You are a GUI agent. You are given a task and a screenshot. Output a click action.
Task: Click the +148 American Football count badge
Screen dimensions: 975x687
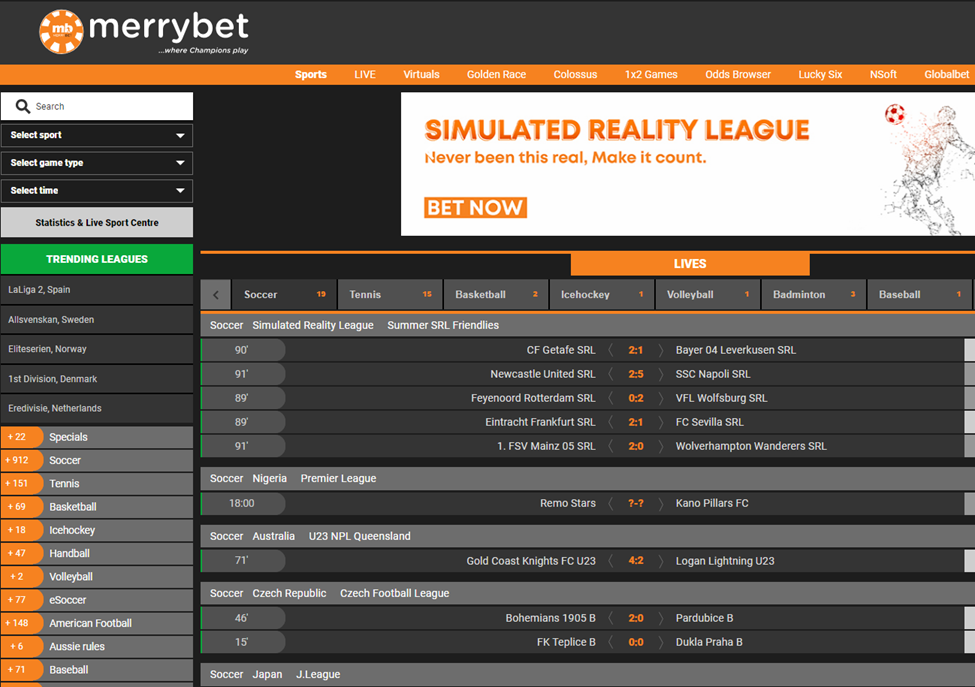point(20,623)
